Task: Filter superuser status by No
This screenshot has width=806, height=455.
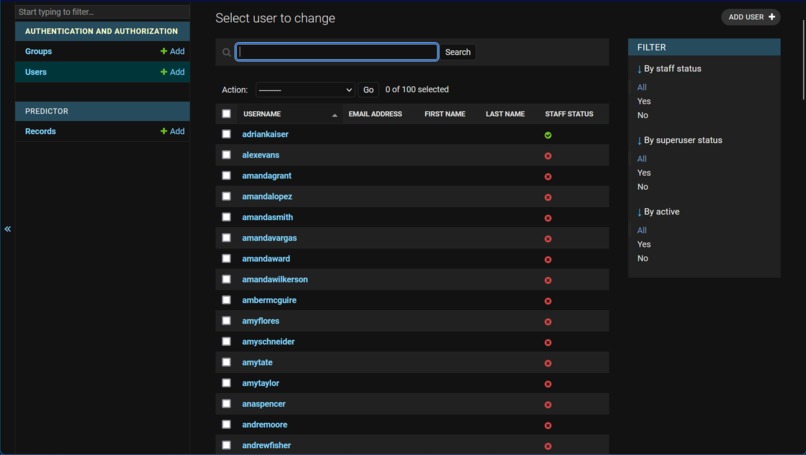Action: tap(643, 187)
